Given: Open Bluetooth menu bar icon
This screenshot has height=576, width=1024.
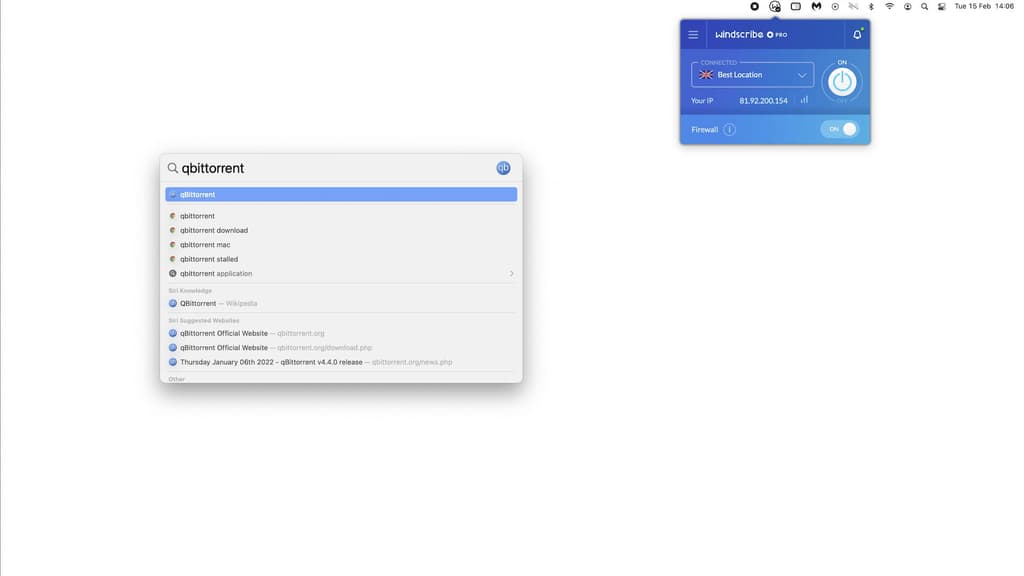Looking at the screenshot, I should [x=871, y=7].
